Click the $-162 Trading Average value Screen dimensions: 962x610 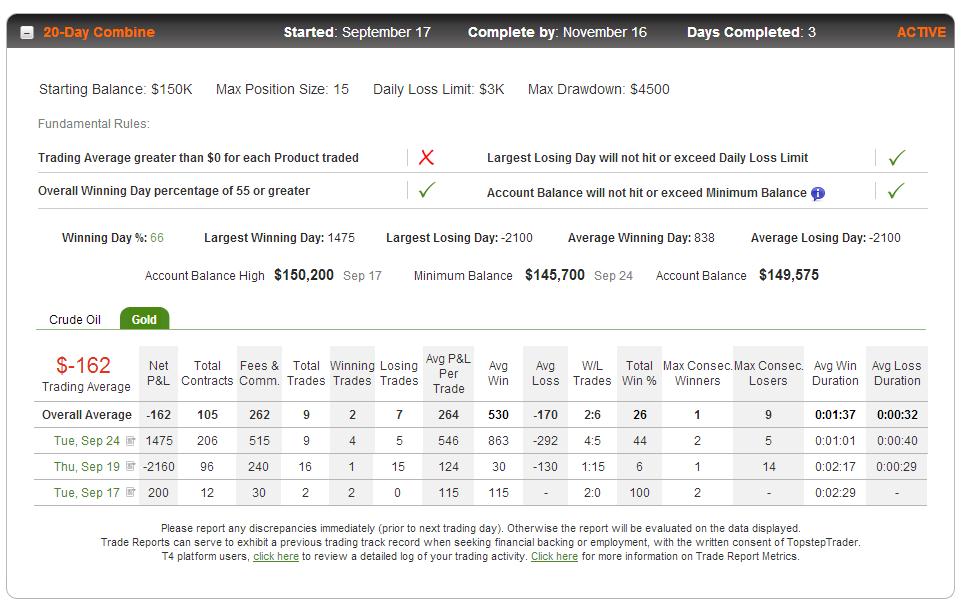[83, 365]
